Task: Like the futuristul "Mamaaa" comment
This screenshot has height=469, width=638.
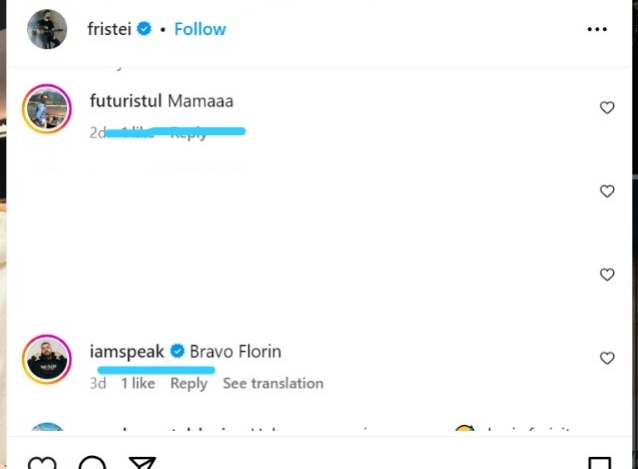Action: click(x=607, y=108)
